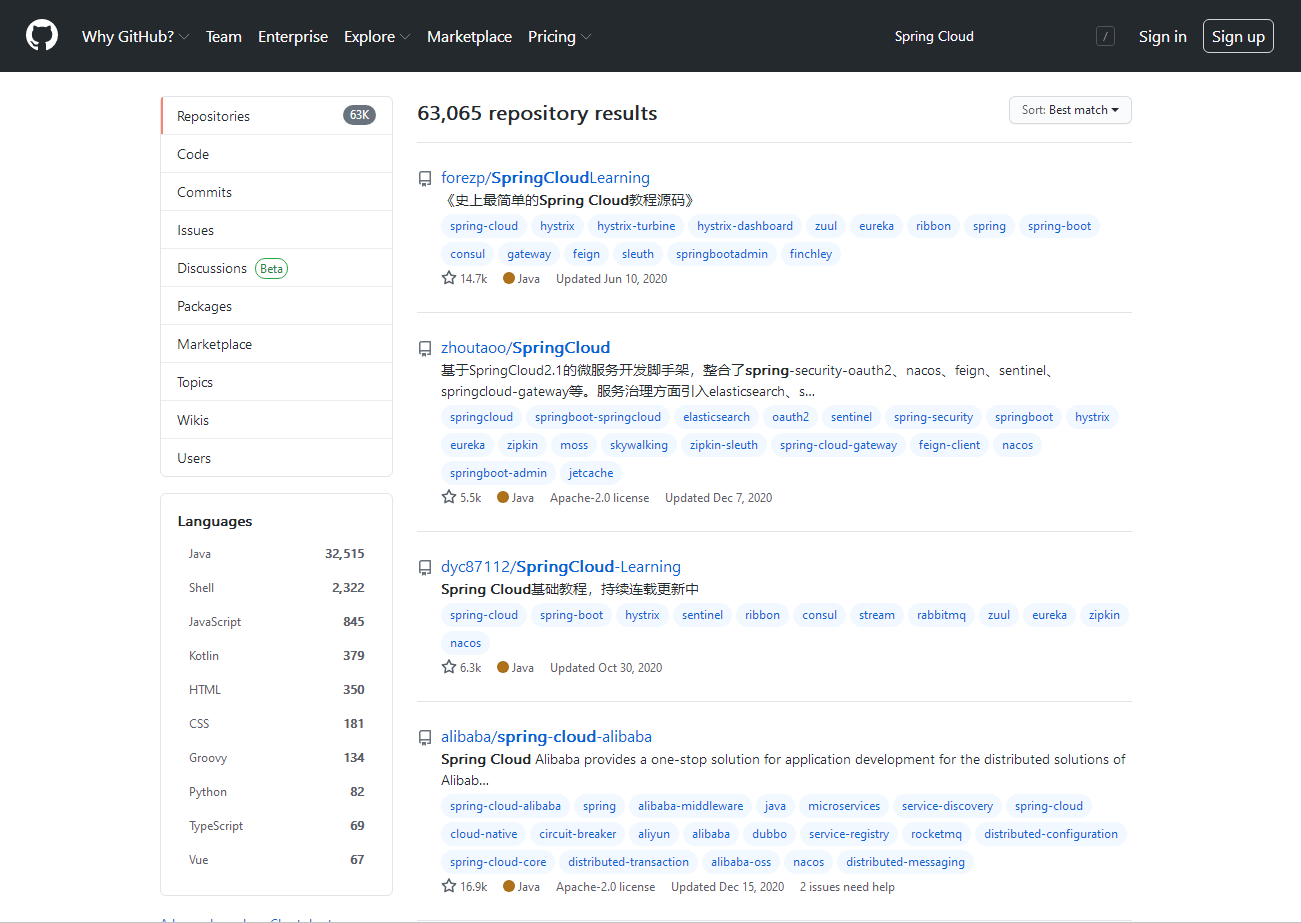Click the Sign up button
The height and width of the screenshot is (923, 1301).
coord(1238,36)
